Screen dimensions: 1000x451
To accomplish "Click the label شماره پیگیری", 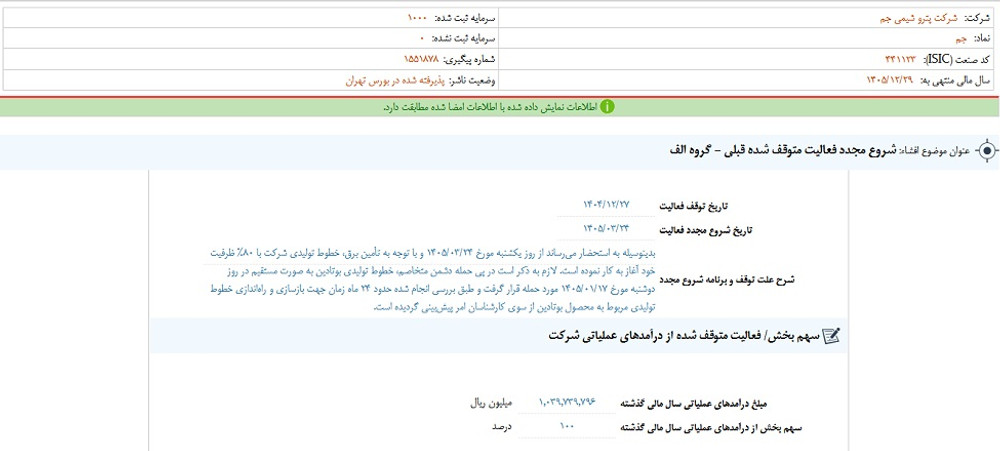I will 471,60.
